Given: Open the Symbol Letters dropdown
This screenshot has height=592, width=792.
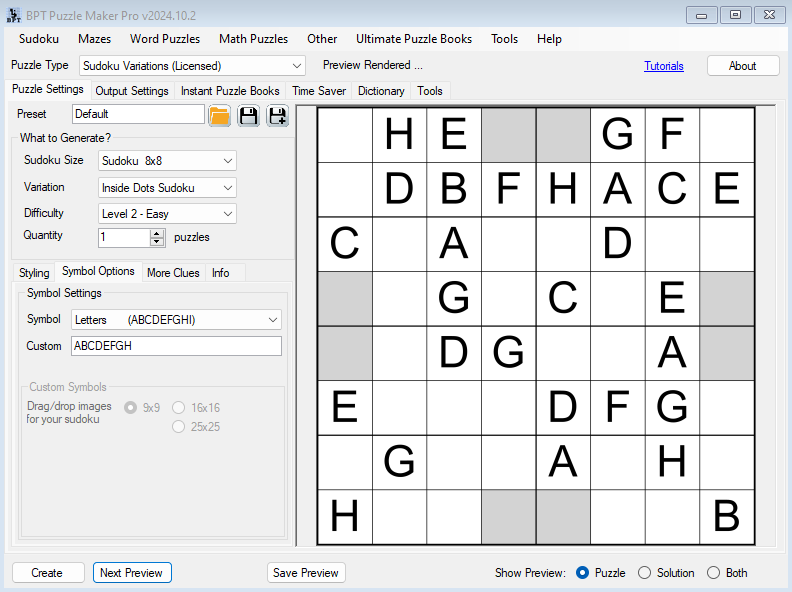Looking at the screenshot, I should (x=273, y=320).
